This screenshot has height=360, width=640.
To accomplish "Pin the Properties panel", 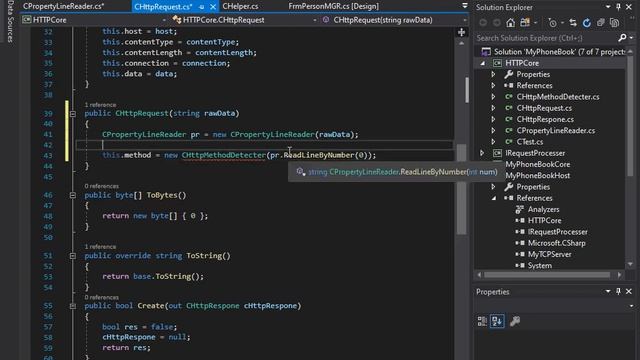I will (x=618, y=291).
